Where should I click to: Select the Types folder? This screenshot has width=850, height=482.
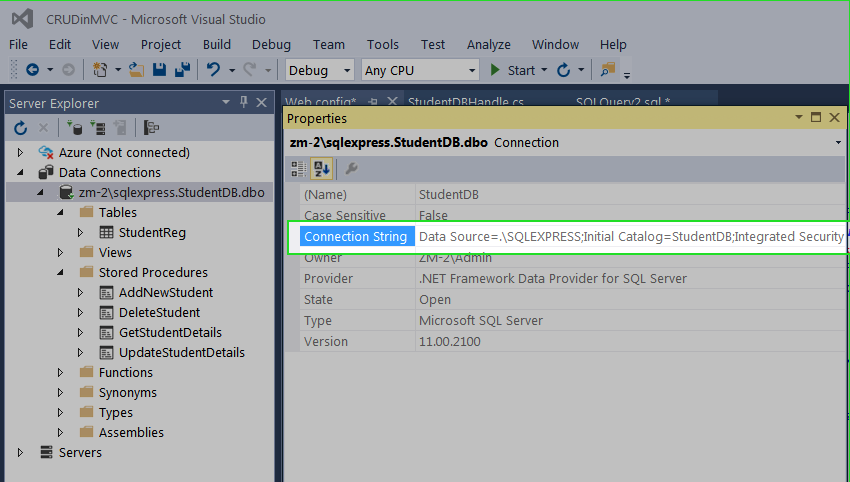coord(115,413)
